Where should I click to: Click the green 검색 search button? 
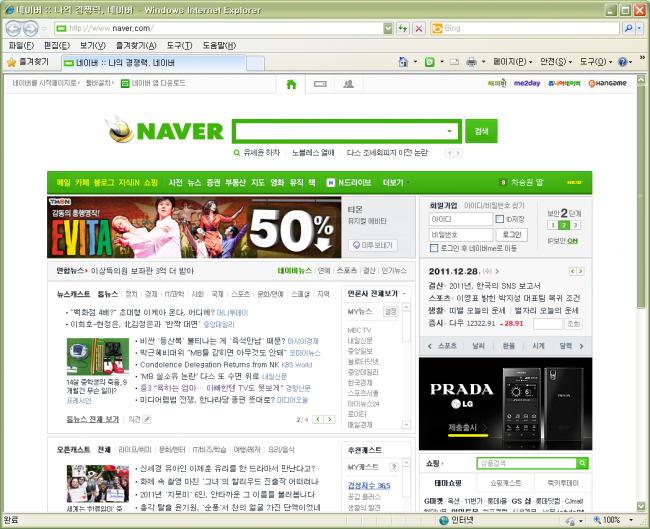coord(481,132)
